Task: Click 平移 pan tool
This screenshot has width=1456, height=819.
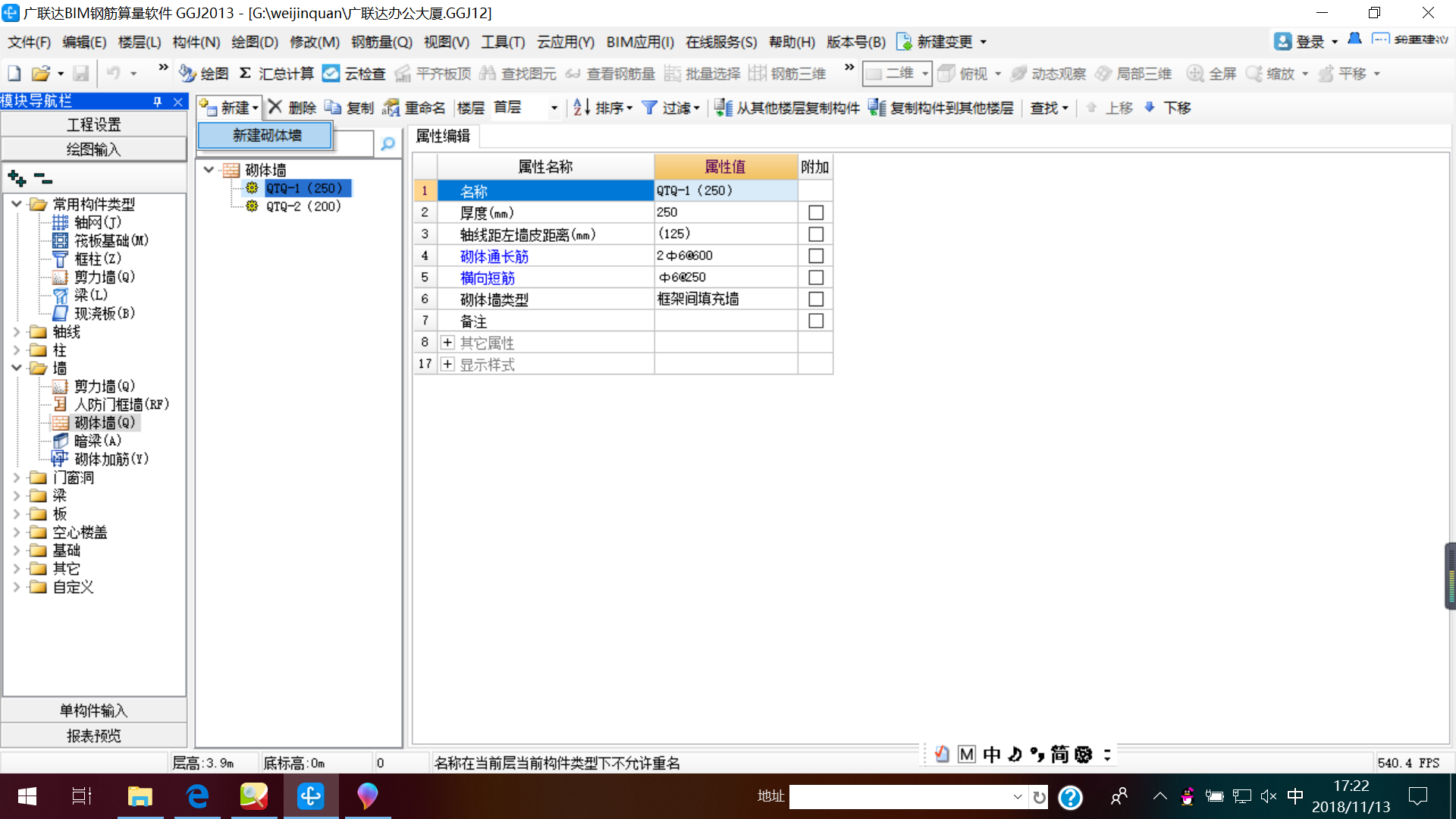Action: 1342,74
